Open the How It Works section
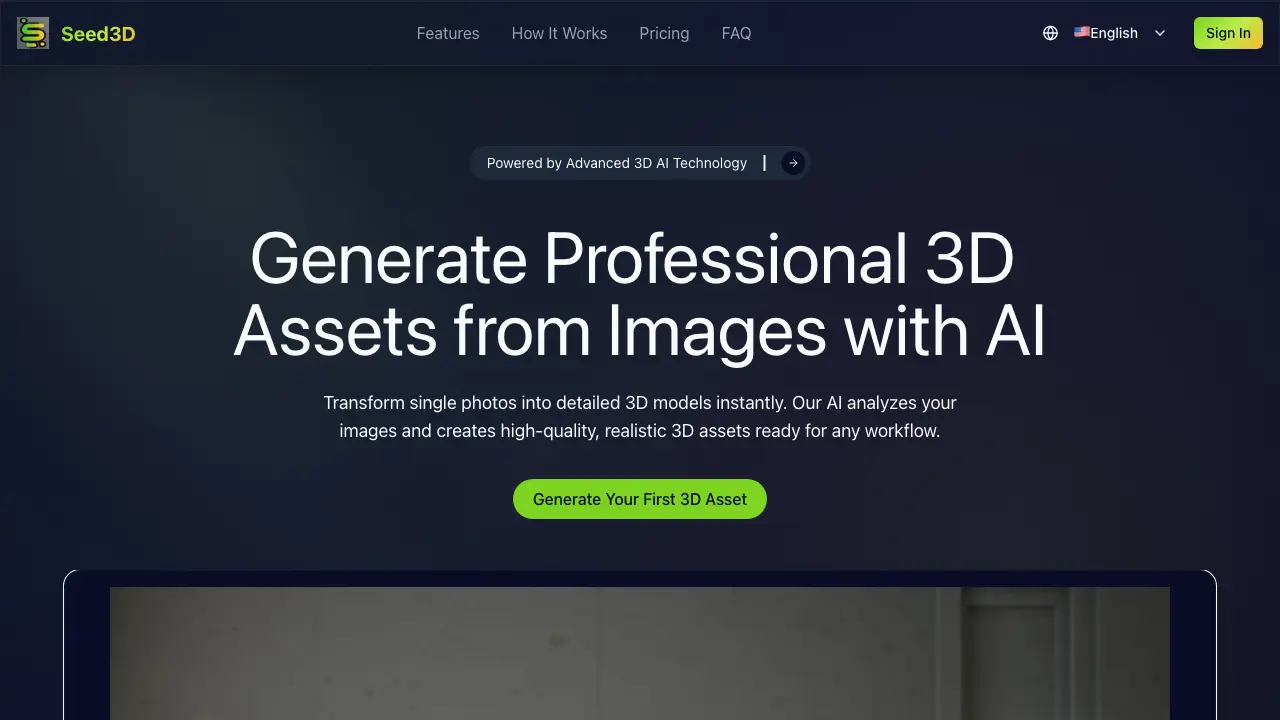 (x=559, y=33)
